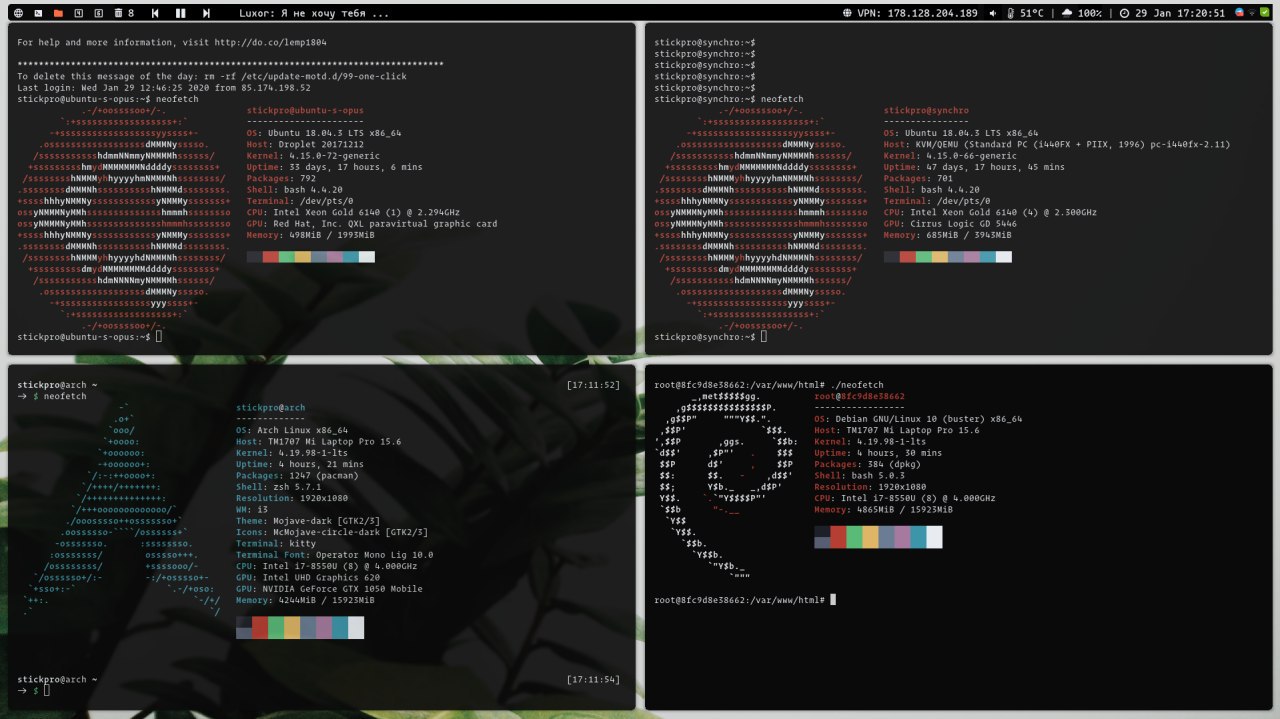The height and width of the screenshot is (719, 1280).
Task: Click the thermometer temperature icon
Action: click(1011, 13)
